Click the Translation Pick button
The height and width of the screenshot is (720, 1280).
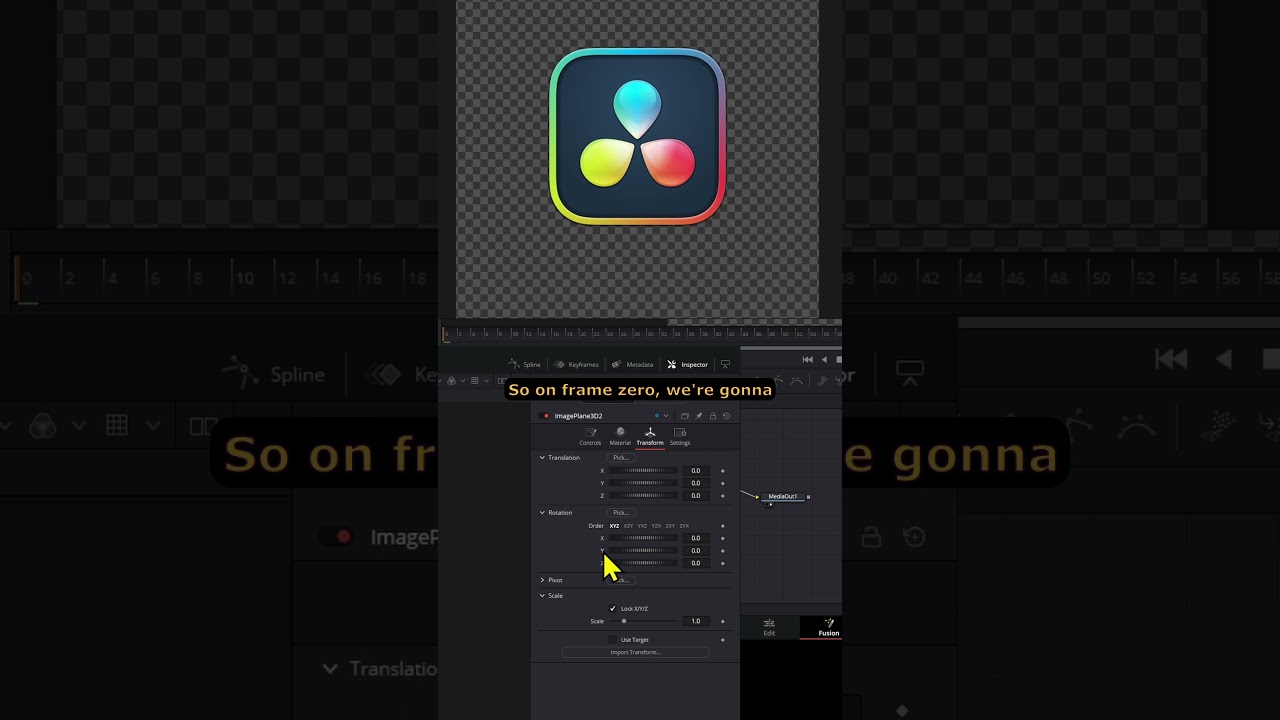point(621,458)
